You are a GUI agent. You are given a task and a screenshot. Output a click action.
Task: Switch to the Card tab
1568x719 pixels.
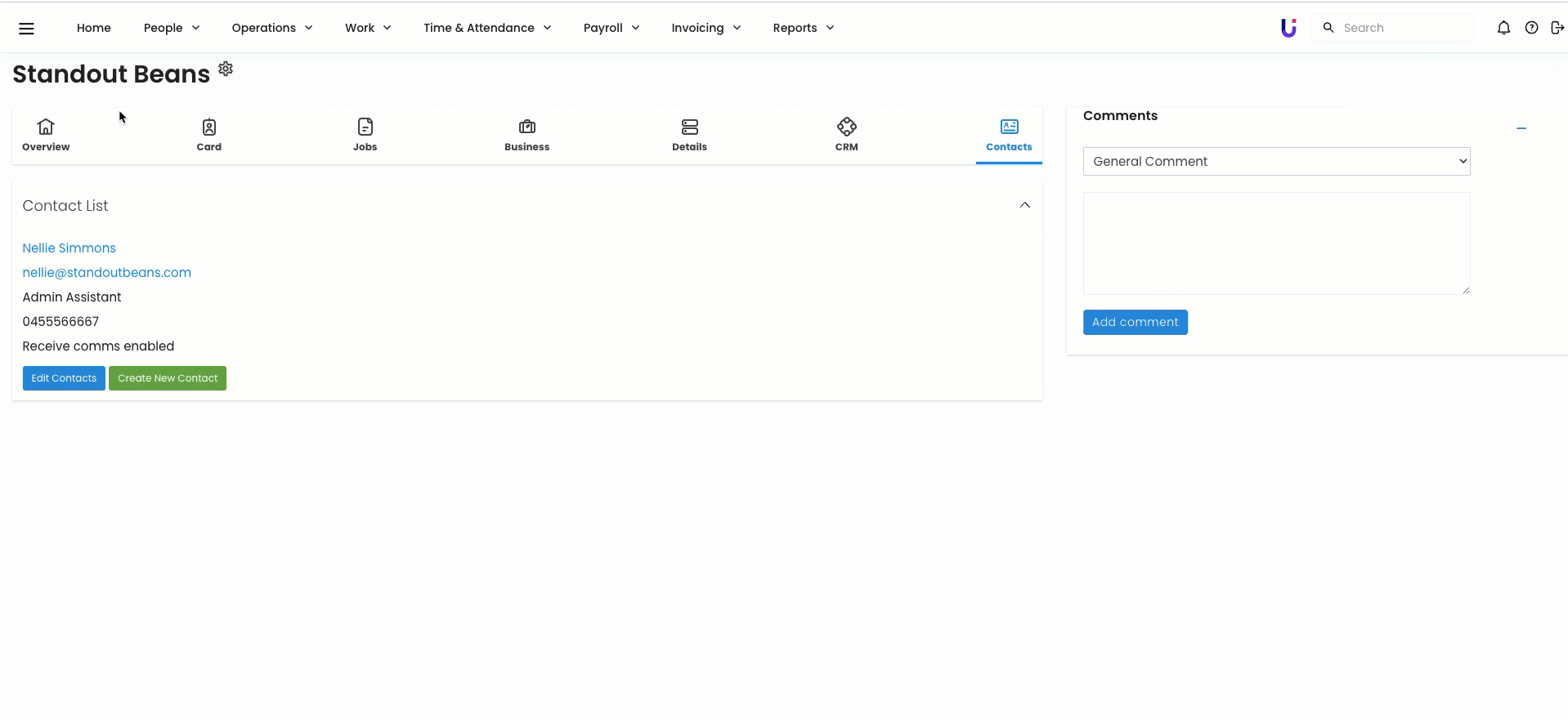pos(208,135)
